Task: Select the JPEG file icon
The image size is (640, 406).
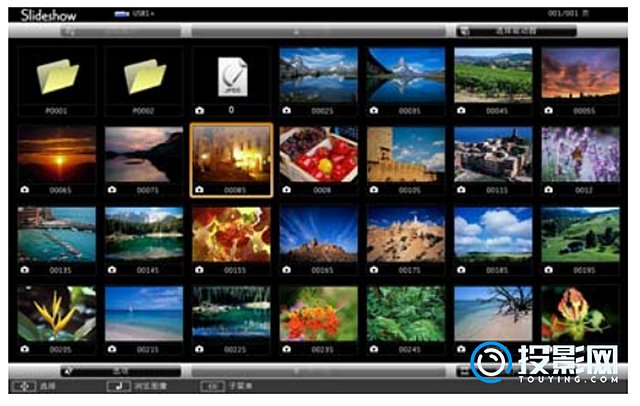Action: [231, 74]
